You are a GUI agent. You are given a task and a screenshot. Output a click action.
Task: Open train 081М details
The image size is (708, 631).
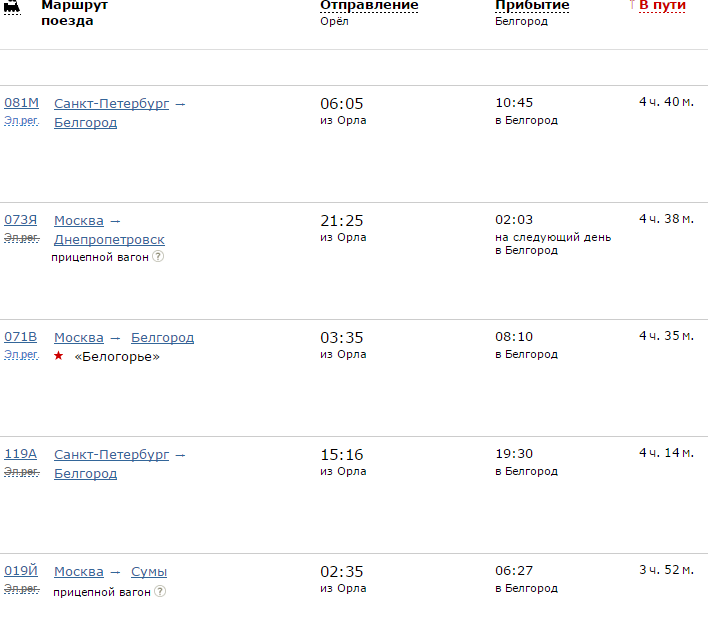[x=21, y=103]
